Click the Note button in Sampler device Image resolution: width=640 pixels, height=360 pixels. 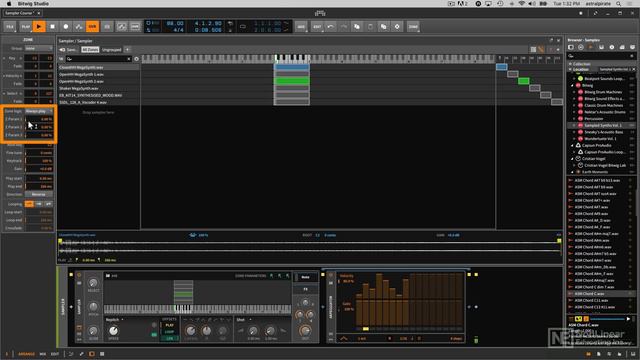[x=305, y=278]
